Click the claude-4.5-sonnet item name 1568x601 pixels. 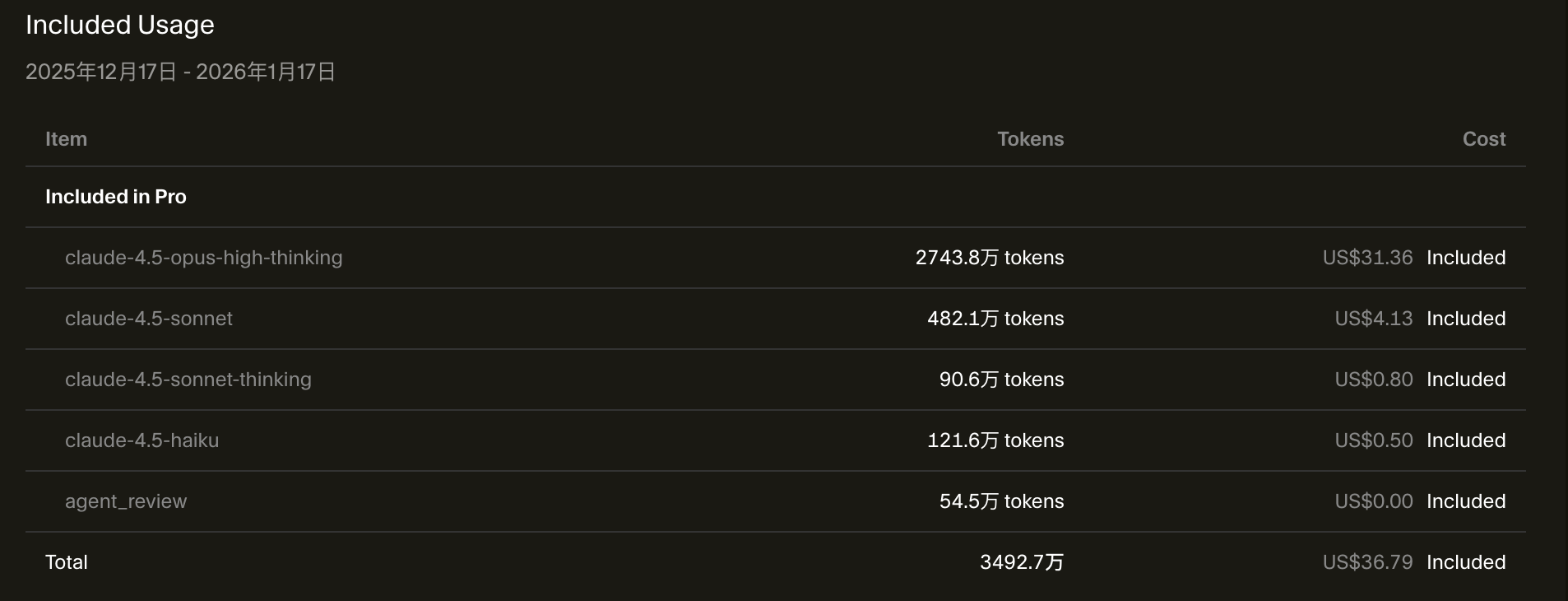(148, 319)
